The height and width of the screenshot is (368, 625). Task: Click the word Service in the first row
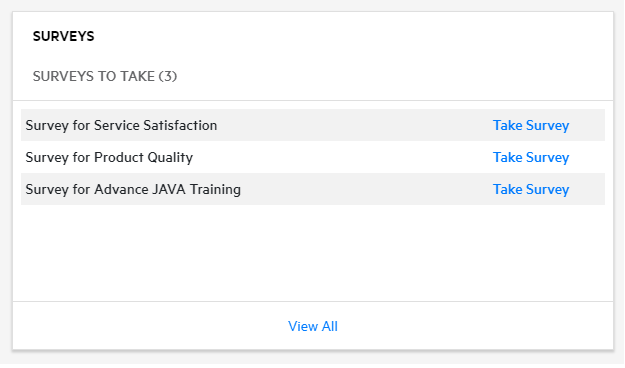click(117, 126)
